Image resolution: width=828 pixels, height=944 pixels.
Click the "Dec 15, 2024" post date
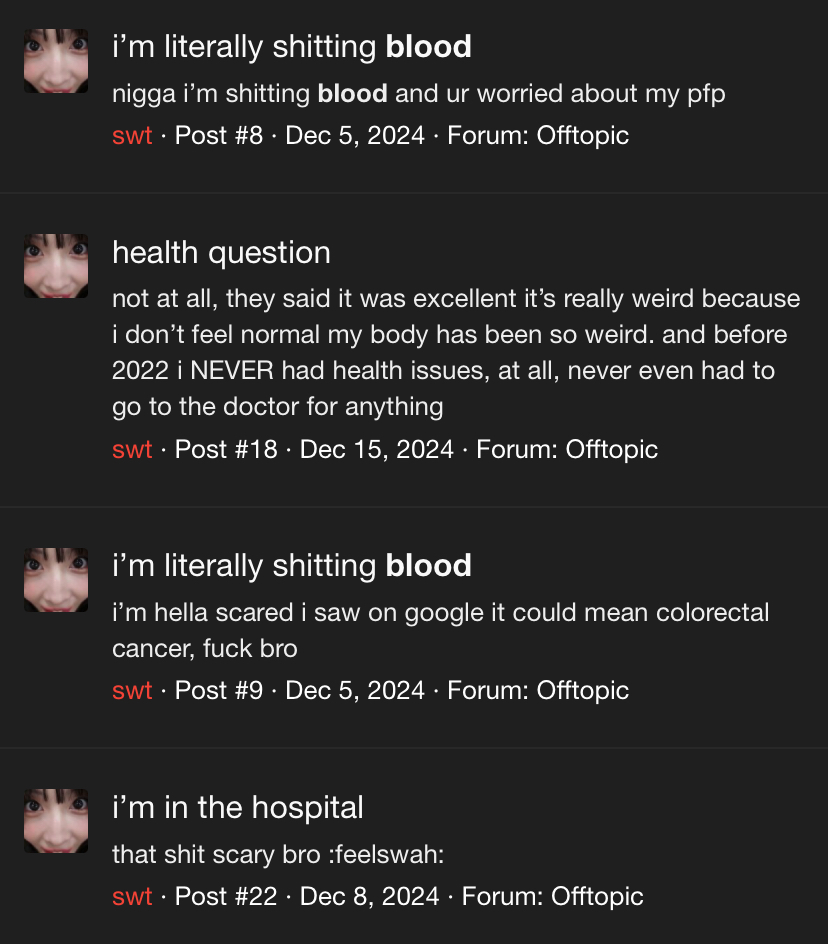[x=377, y=449]
